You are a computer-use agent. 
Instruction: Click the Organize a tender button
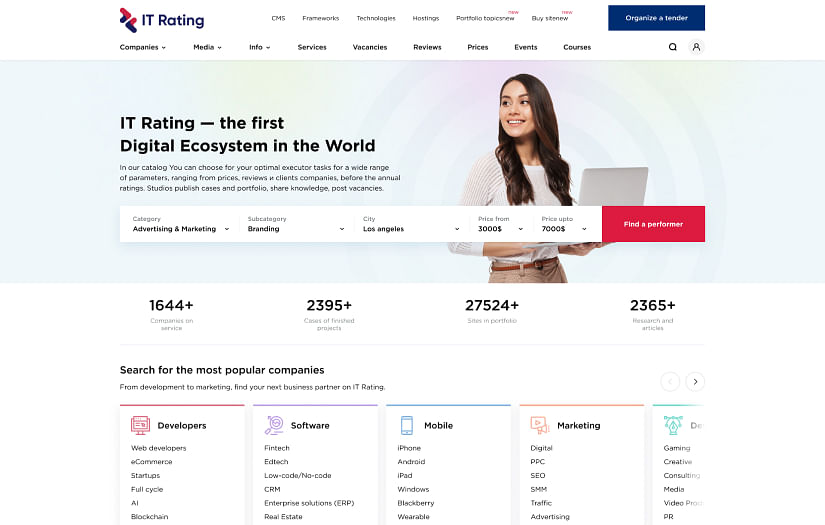[656, 18]
